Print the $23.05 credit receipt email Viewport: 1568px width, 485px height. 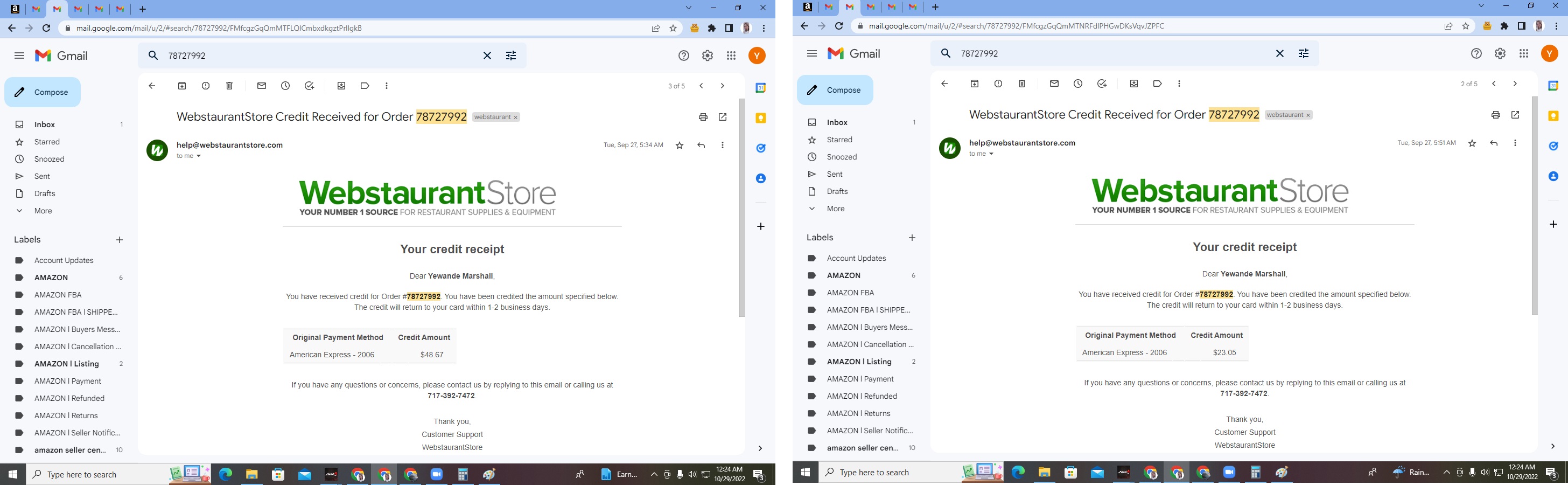(x=1495, y=115)
